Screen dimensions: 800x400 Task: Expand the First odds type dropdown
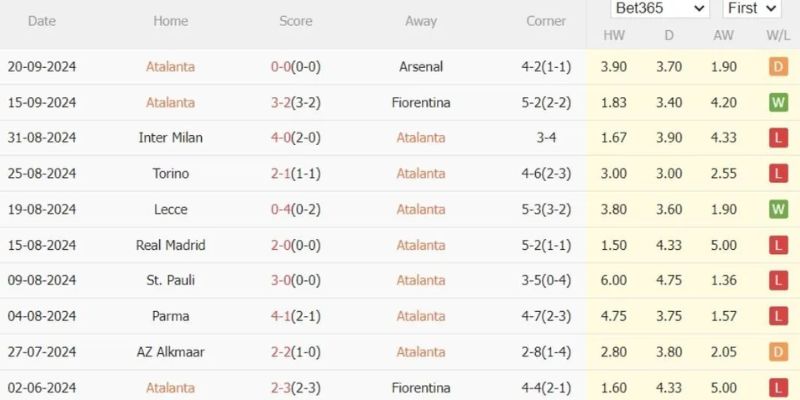(751, 9)
